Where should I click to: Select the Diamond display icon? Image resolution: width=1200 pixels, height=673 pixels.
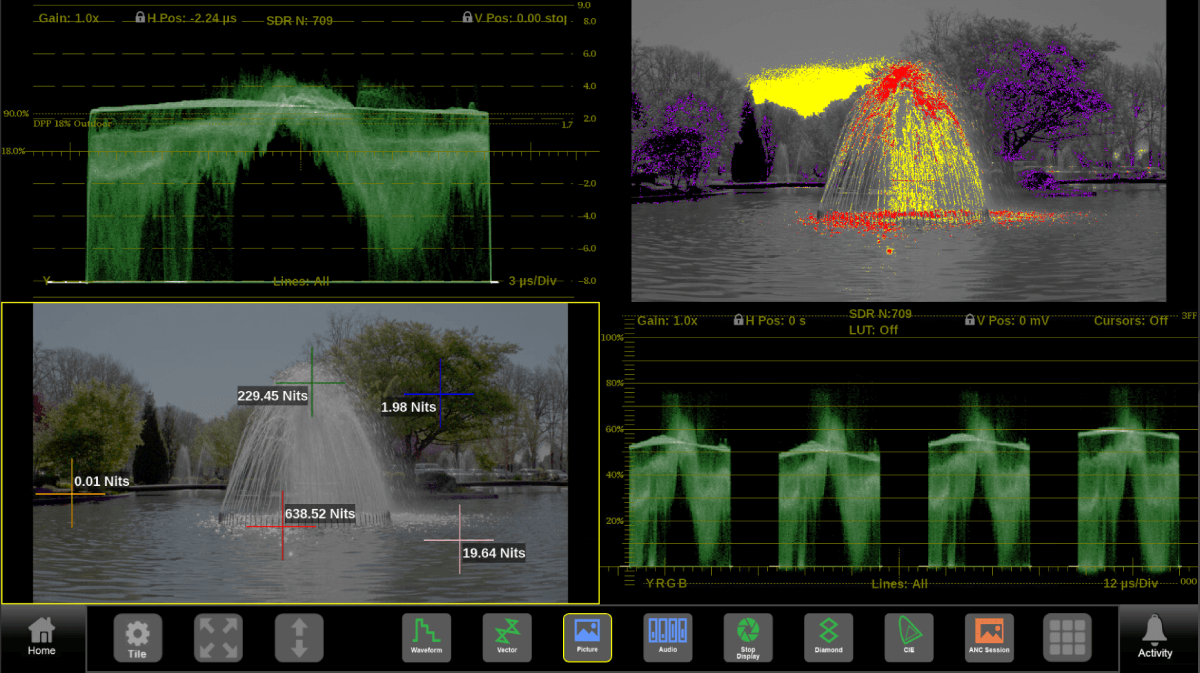827,637
